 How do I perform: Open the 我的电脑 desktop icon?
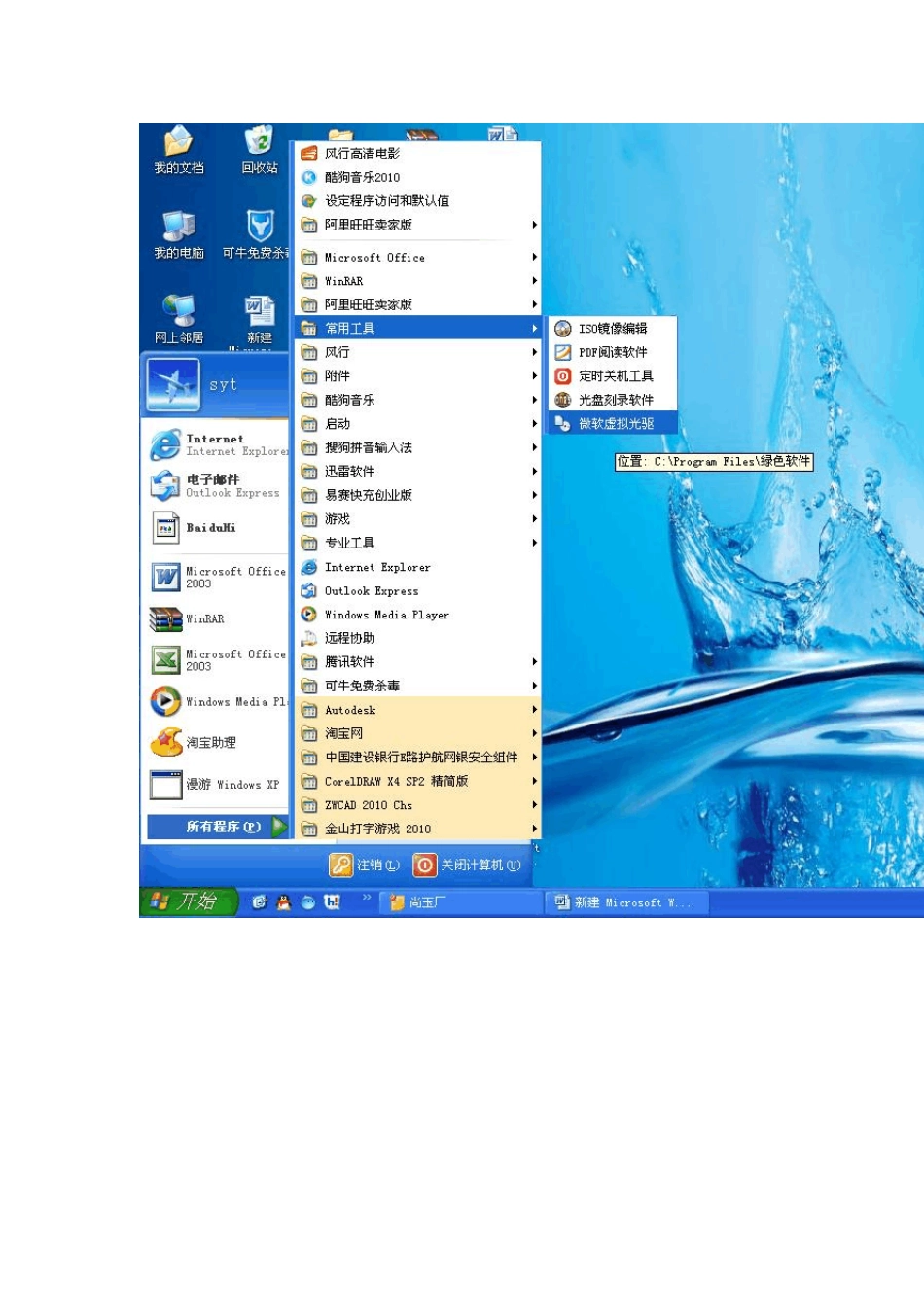point(179,234)
